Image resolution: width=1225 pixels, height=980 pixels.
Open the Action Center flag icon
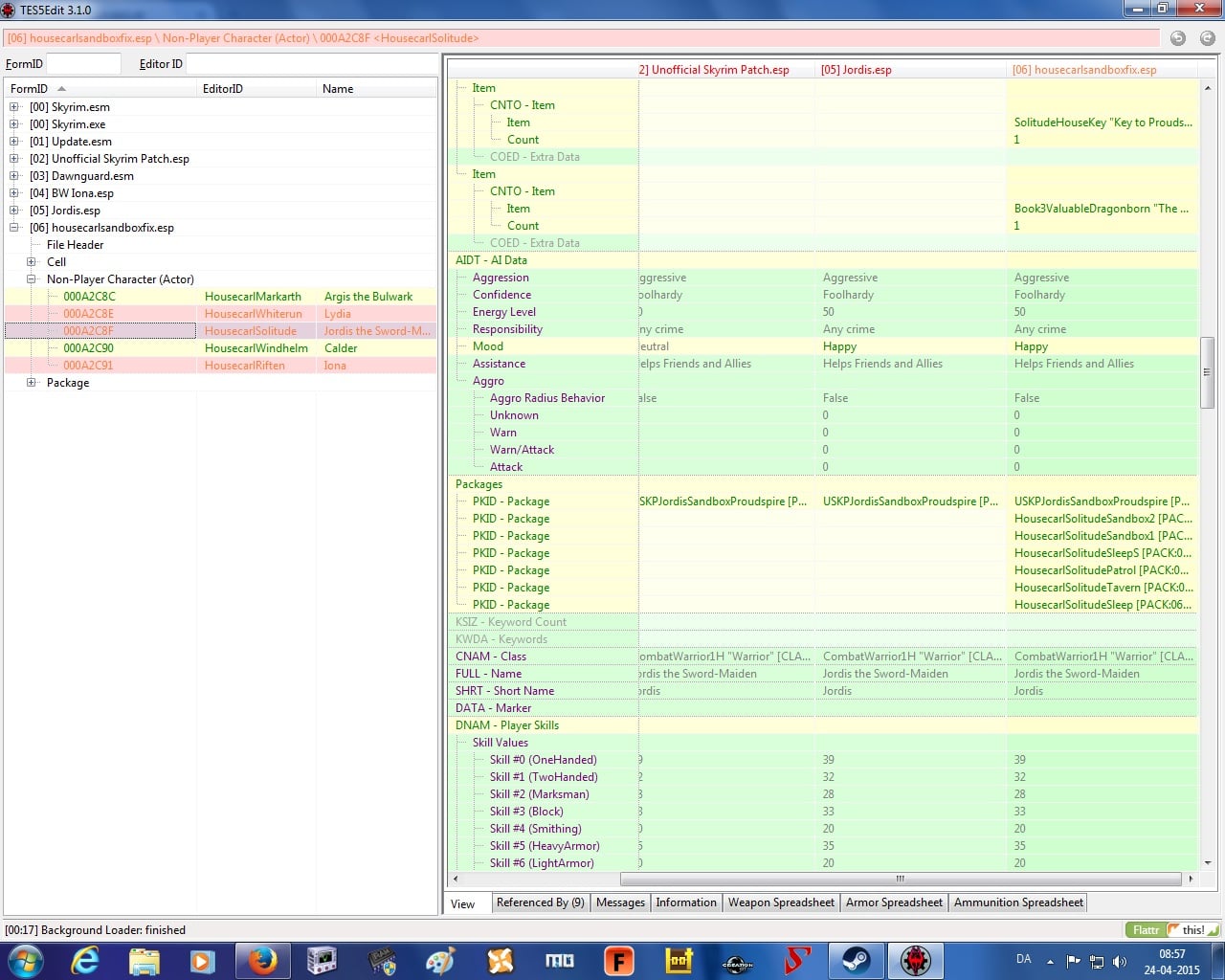click(x=1074, y=961)
